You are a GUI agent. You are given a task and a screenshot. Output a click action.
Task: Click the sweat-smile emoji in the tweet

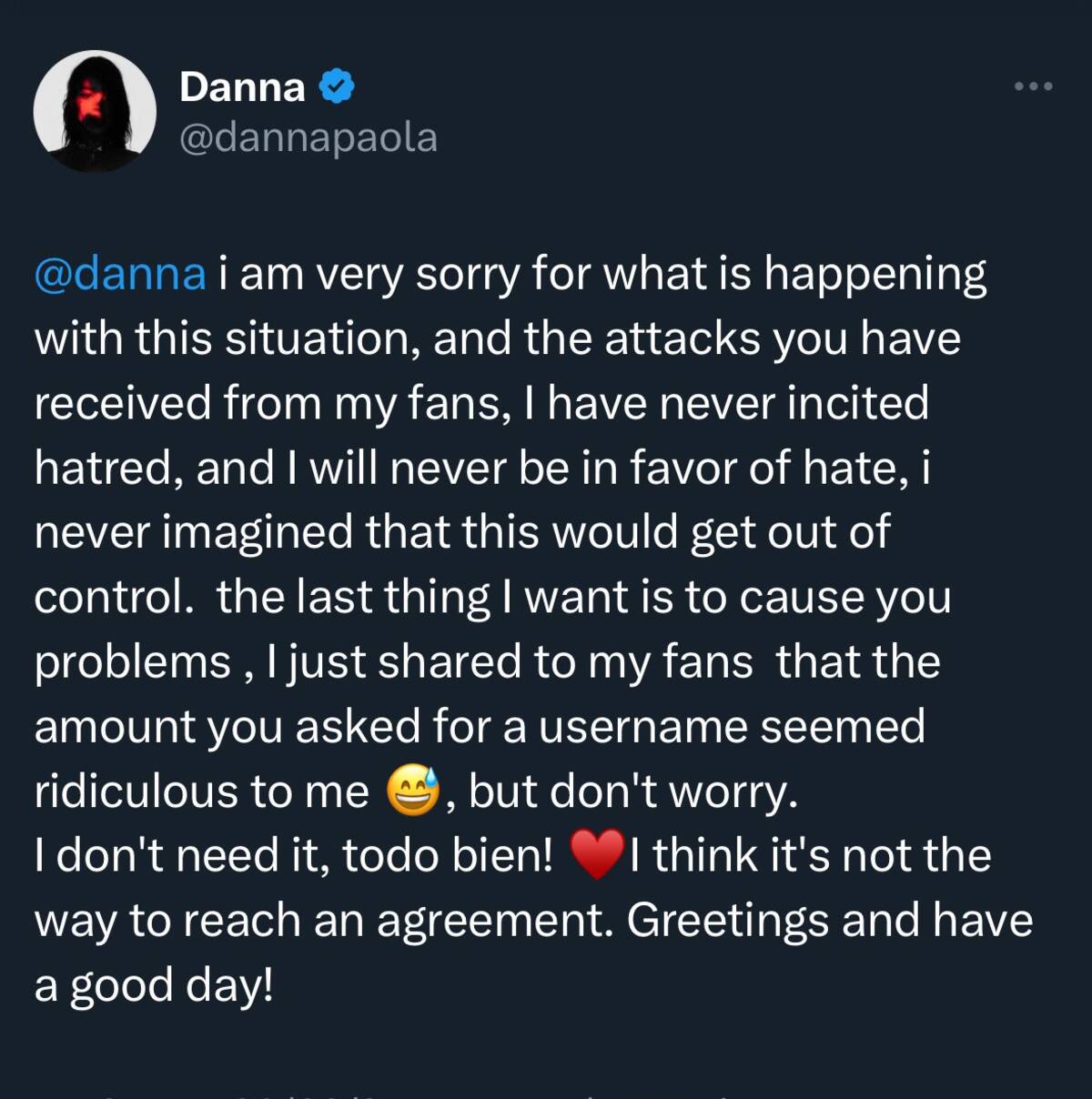pos(413,791)
